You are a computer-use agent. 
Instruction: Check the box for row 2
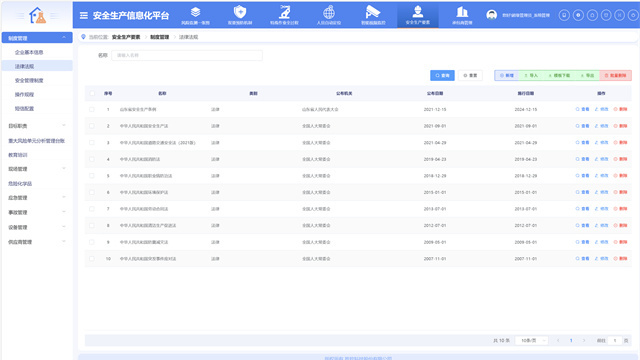coord(92,126)
